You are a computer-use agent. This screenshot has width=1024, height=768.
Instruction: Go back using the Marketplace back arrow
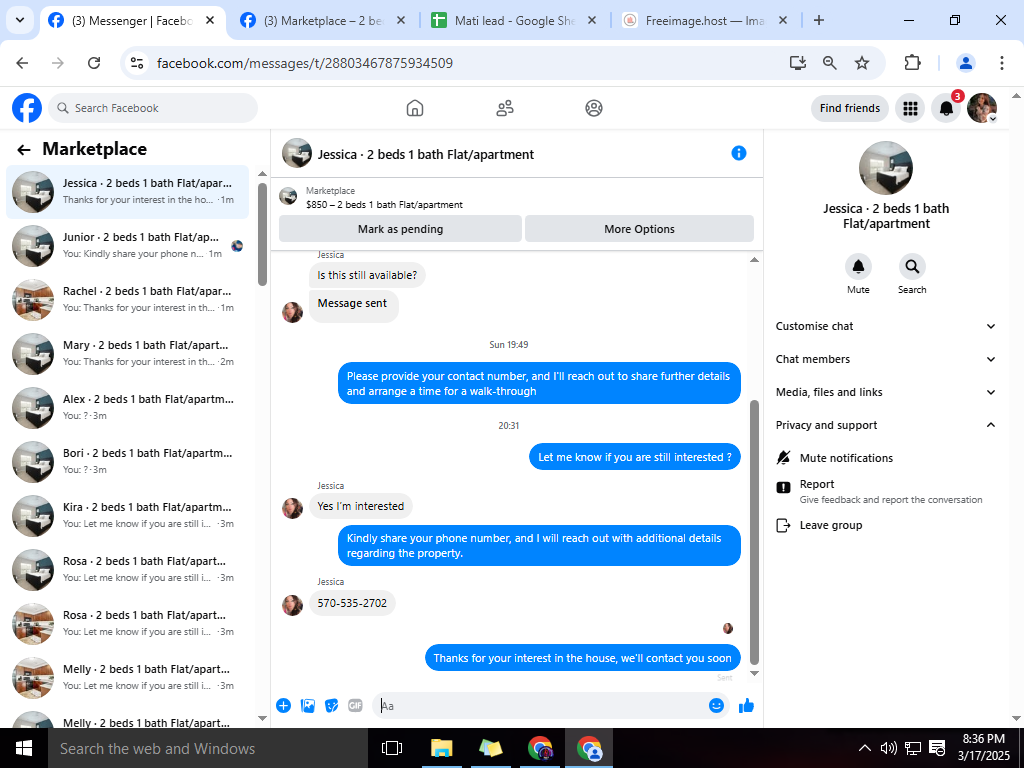(24, 150)
